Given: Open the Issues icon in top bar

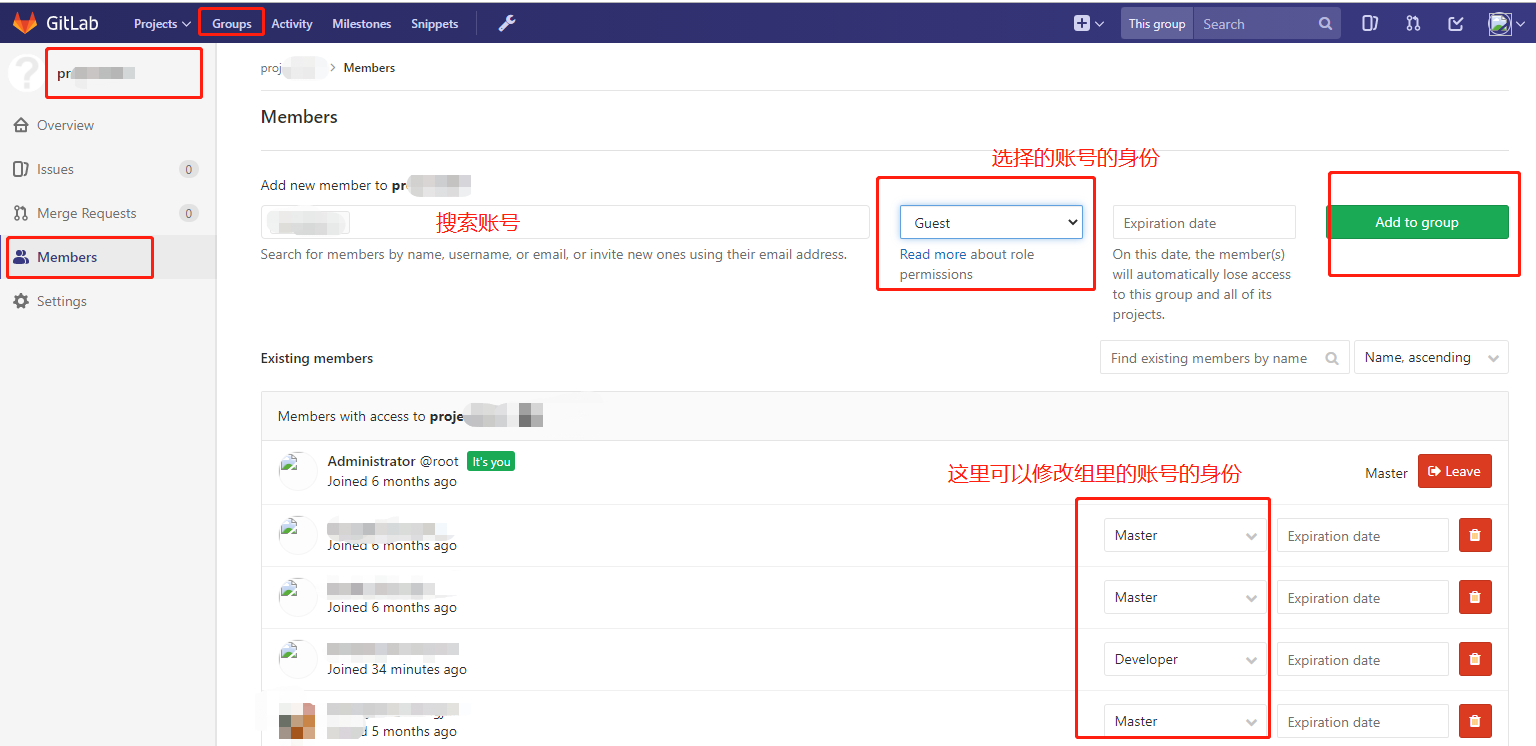Looking at the screenshot, I should [x=1369, y=22].
